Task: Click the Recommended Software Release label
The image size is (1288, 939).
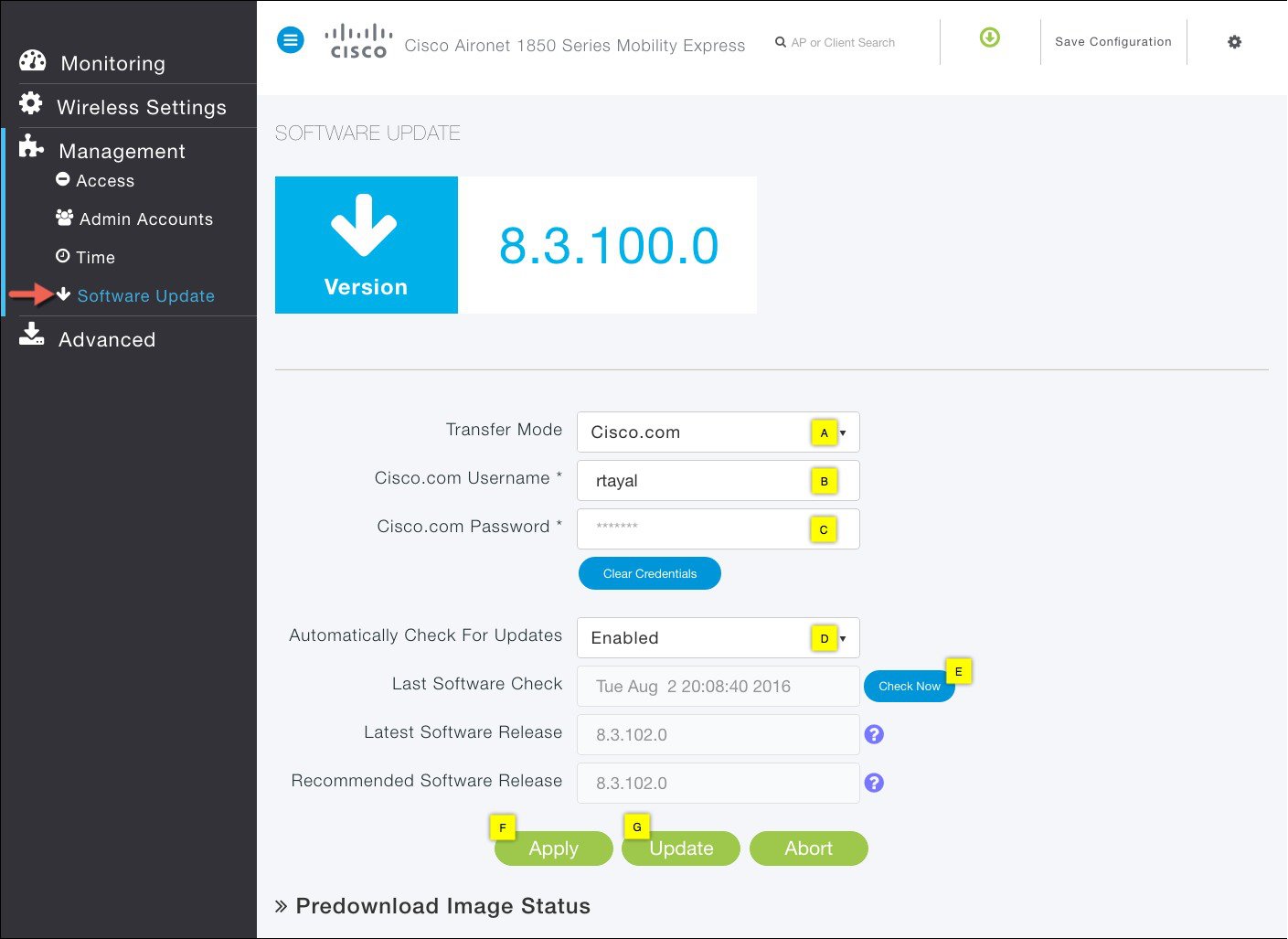Action: click(x=427, y=781)
